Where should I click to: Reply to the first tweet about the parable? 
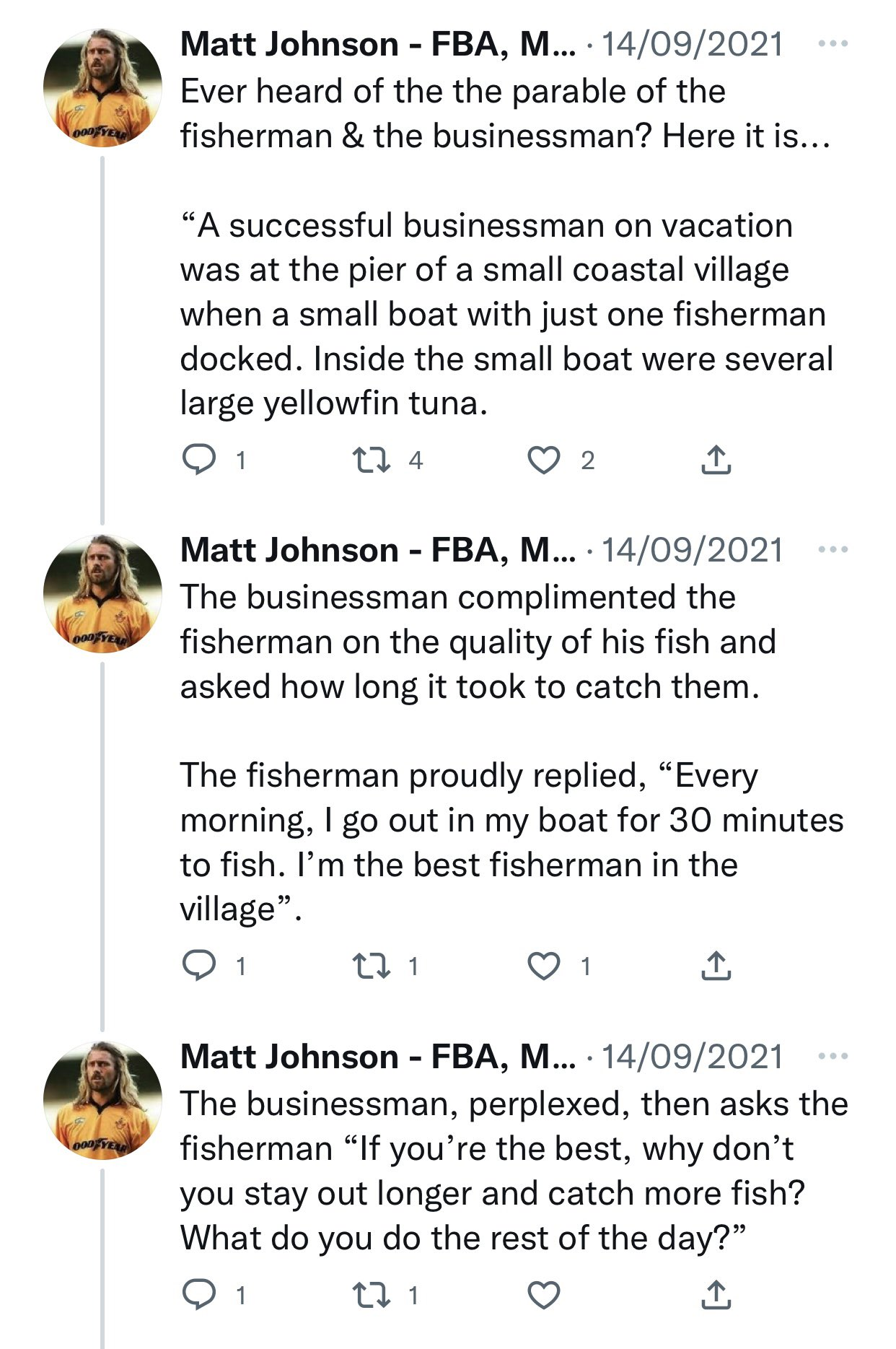[198, 460]
